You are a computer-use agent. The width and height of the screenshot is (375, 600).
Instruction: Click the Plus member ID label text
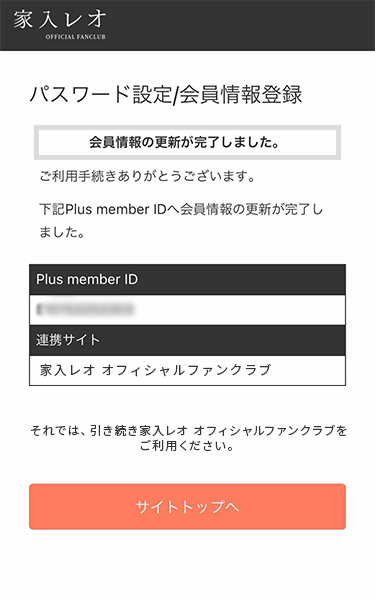click(x=87, y=279)
